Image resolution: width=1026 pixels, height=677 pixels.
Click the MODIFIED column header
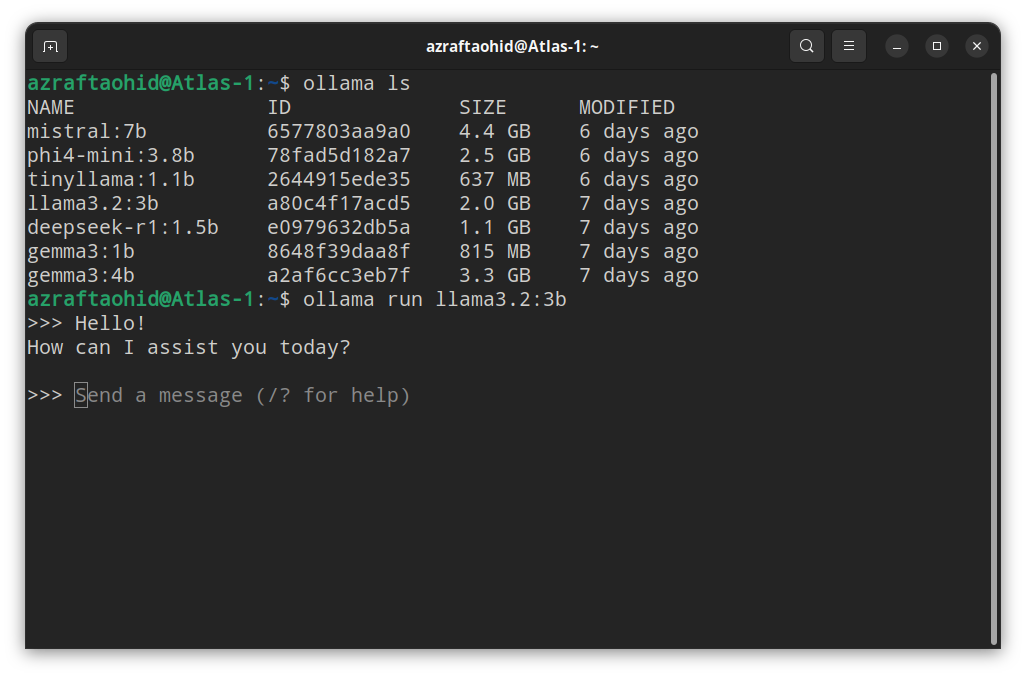[627, 107]
